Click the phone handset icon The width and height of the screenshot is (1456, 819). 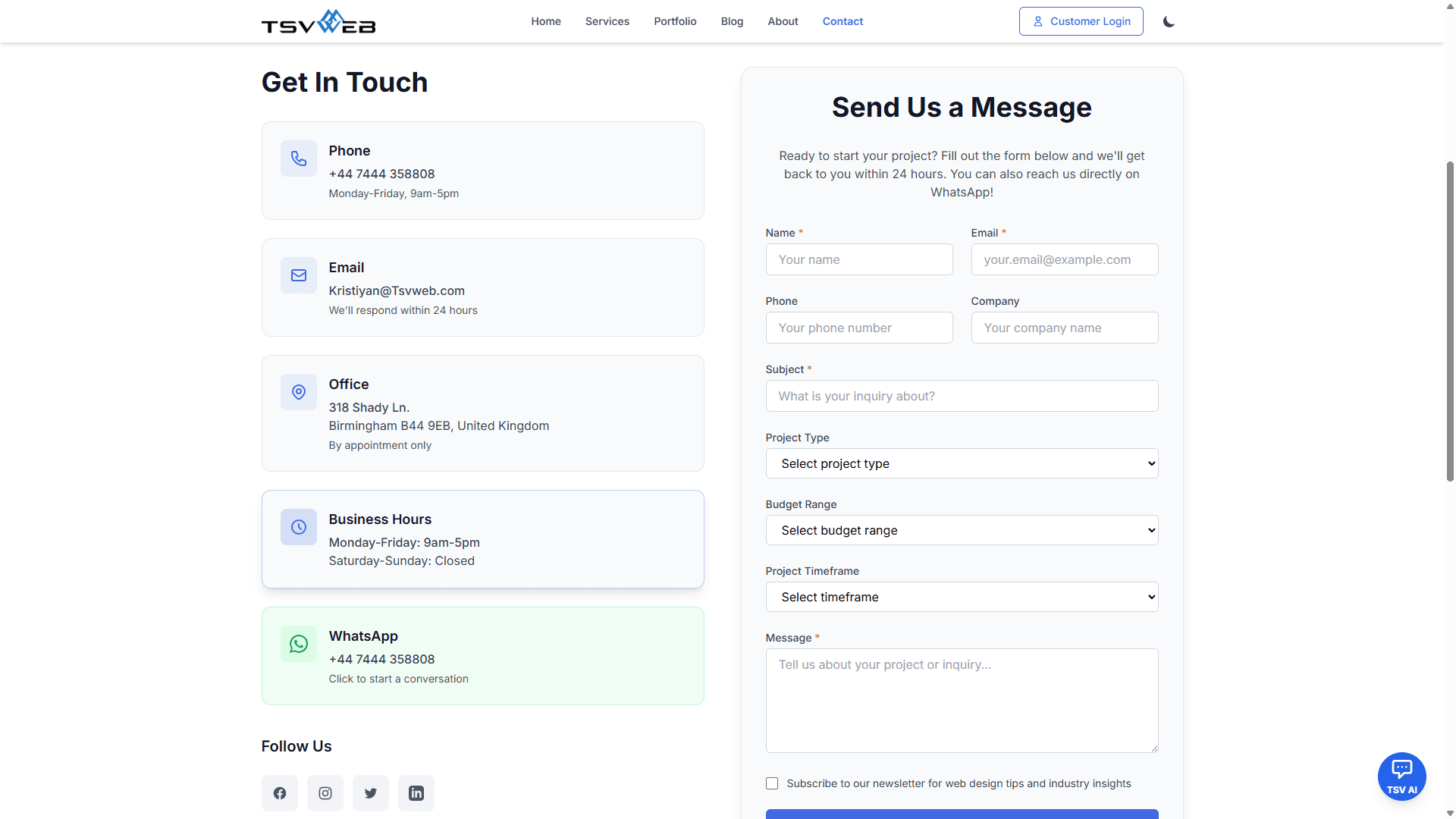(x=299, y=158)
